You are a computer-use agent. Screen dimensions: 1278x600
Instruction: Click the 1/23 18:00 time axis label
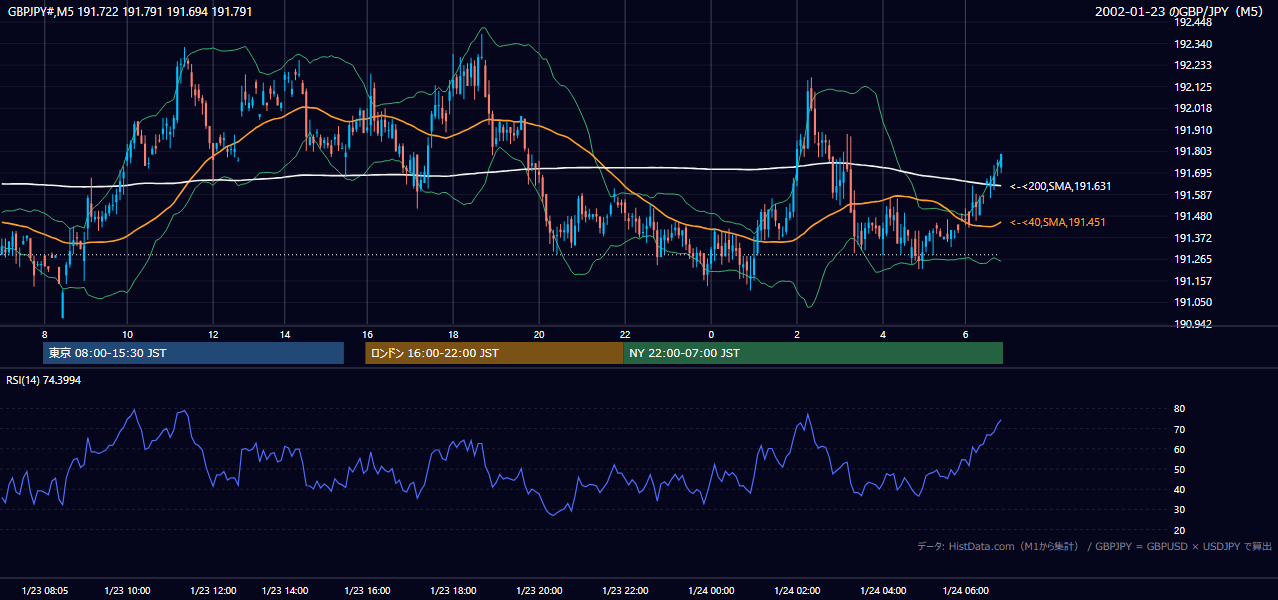[452, 591]
